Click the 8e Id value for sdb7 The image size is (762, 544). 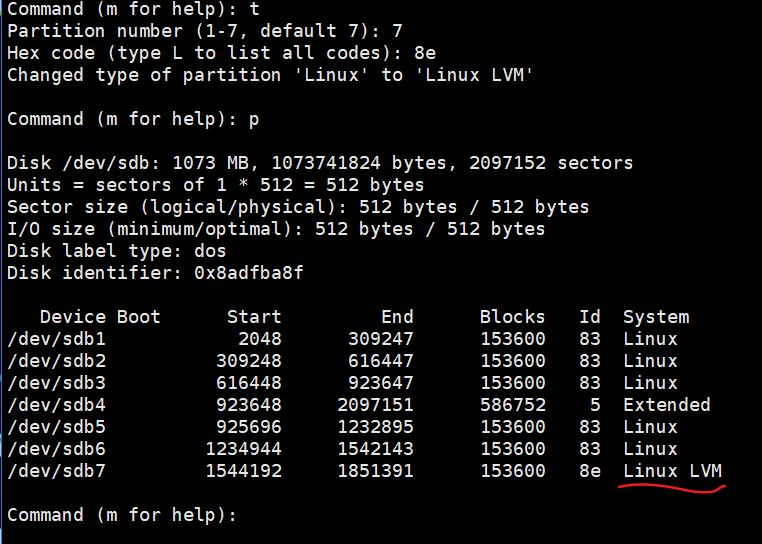(590, 471)
